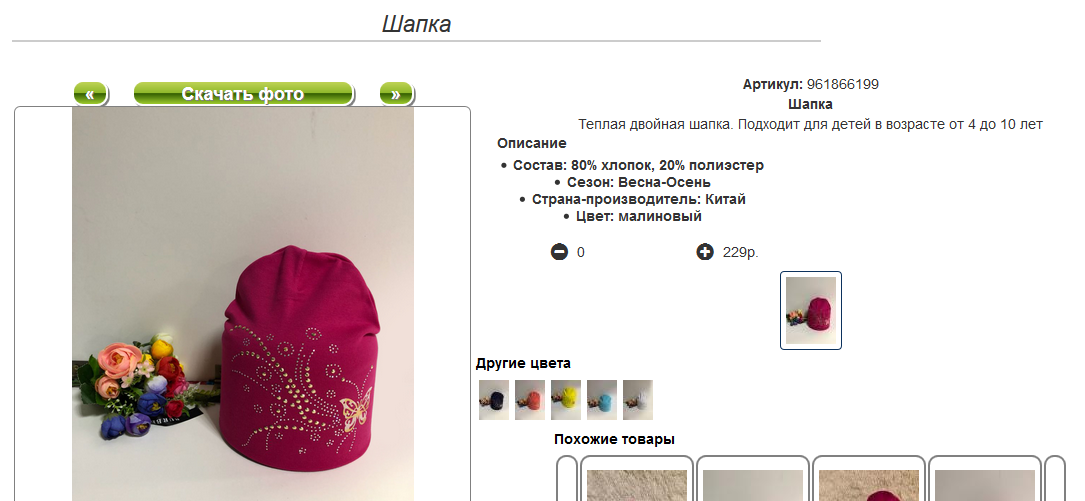Click the article number 961866199

point(843,84)
